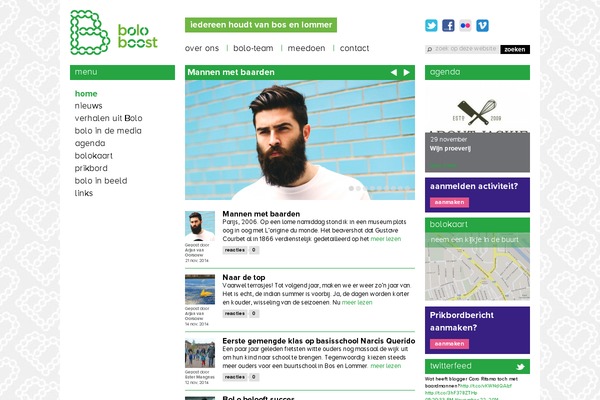Open the 'over ons' navigation item
Viewport: 600px width, 400px height.
pyautogui.click(x=202, y=48)
